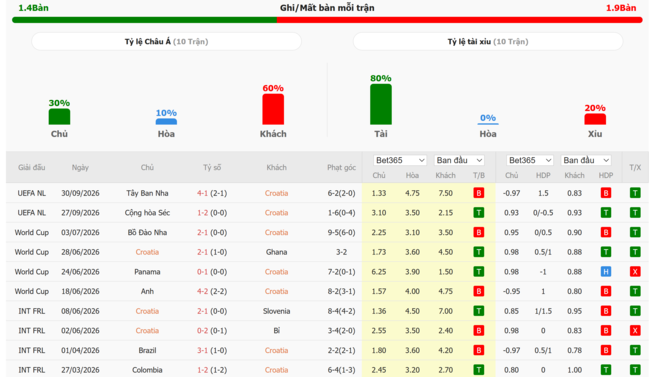Image resolution: width=650 pixels, height=377 pixels.
Task: Open the Ban đầu dropdown beside second Bet365
Action: point(586,160)
